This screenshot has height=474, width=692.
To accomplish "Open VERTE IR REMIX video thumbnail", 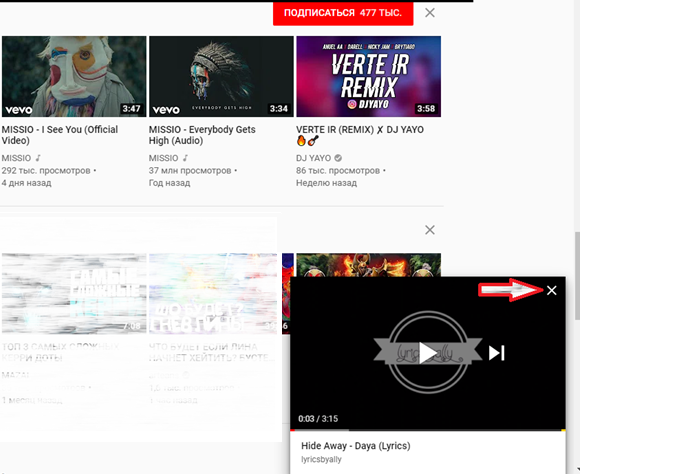I will point(369,76).
